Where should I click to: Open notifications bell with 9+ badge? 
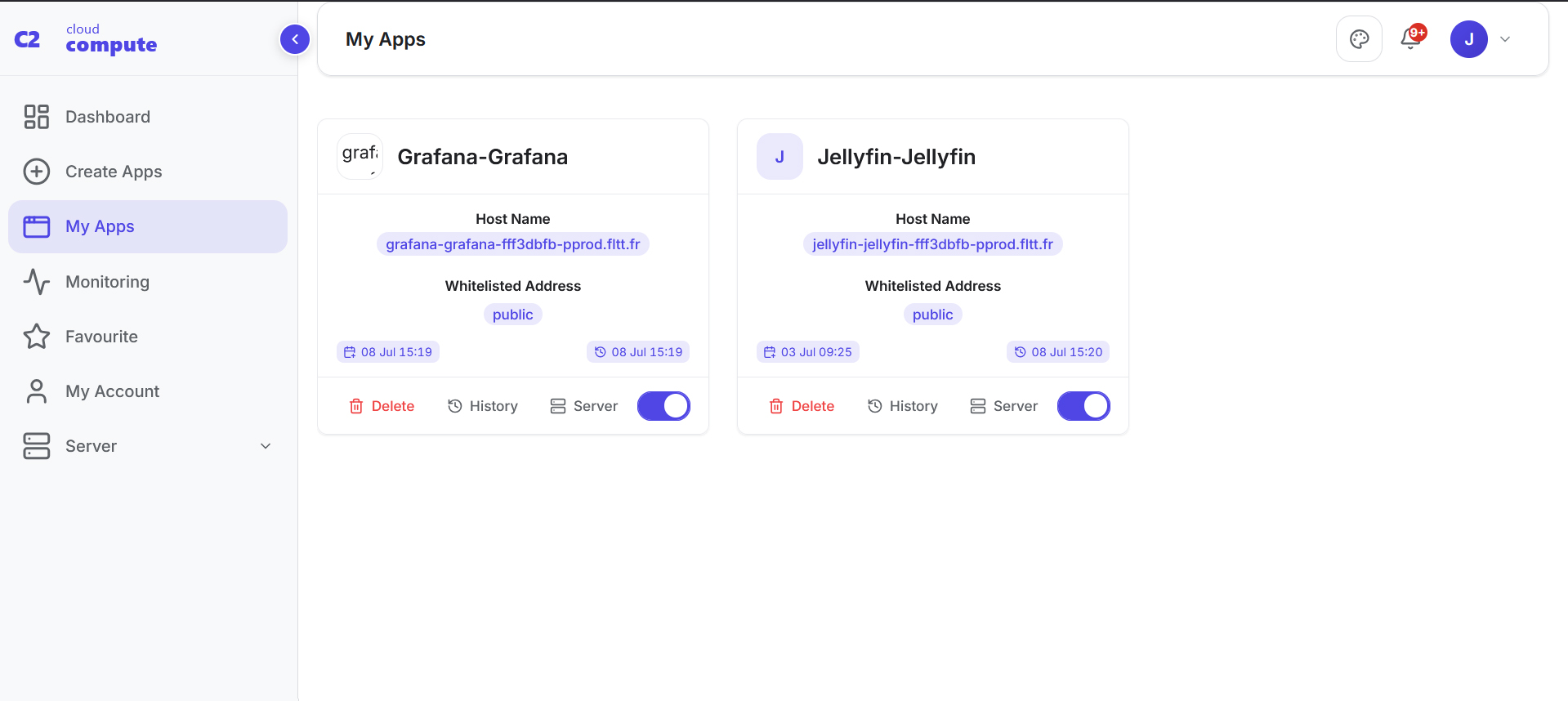[1413, 38]
